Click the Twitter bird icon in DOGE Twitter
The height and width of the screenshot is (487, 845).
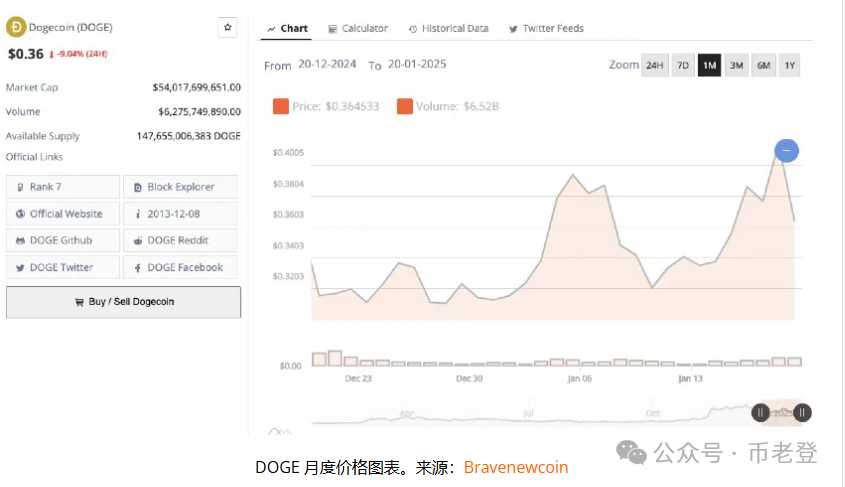point(20,268)
